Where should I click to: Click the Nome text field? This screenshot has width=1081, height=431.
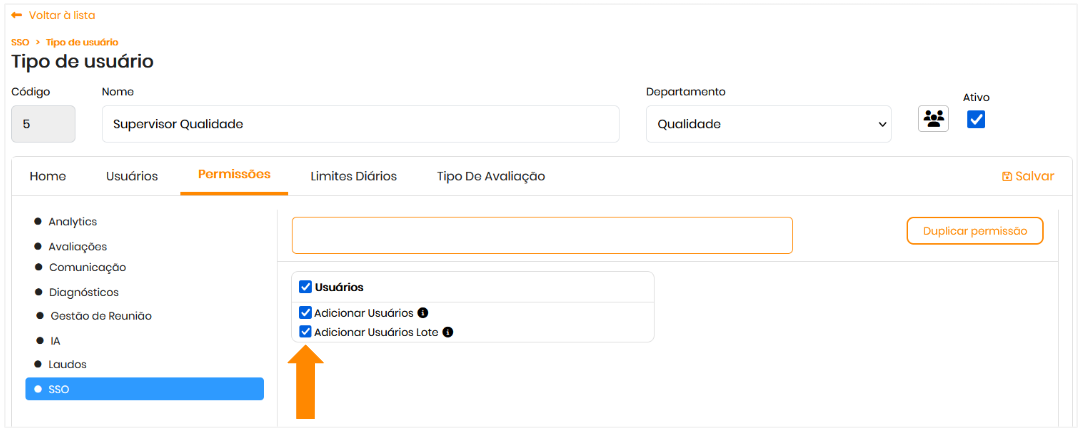[360, 124]
